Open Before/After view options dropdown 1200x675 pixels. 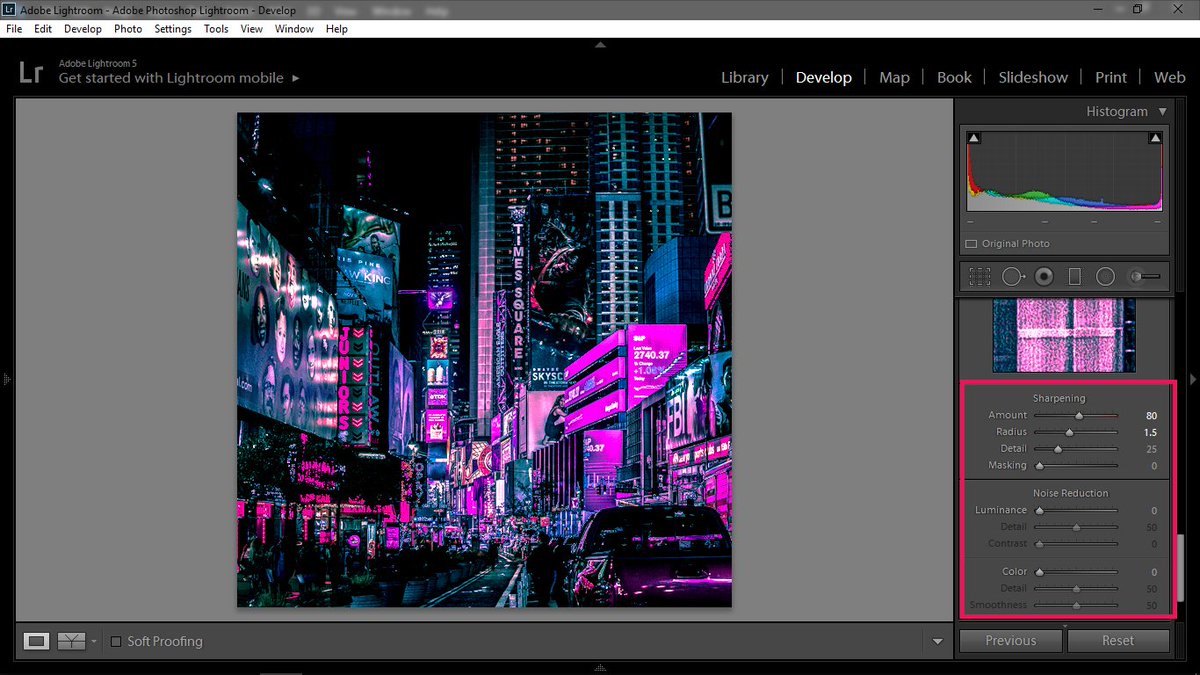click(x=94, y=642)
